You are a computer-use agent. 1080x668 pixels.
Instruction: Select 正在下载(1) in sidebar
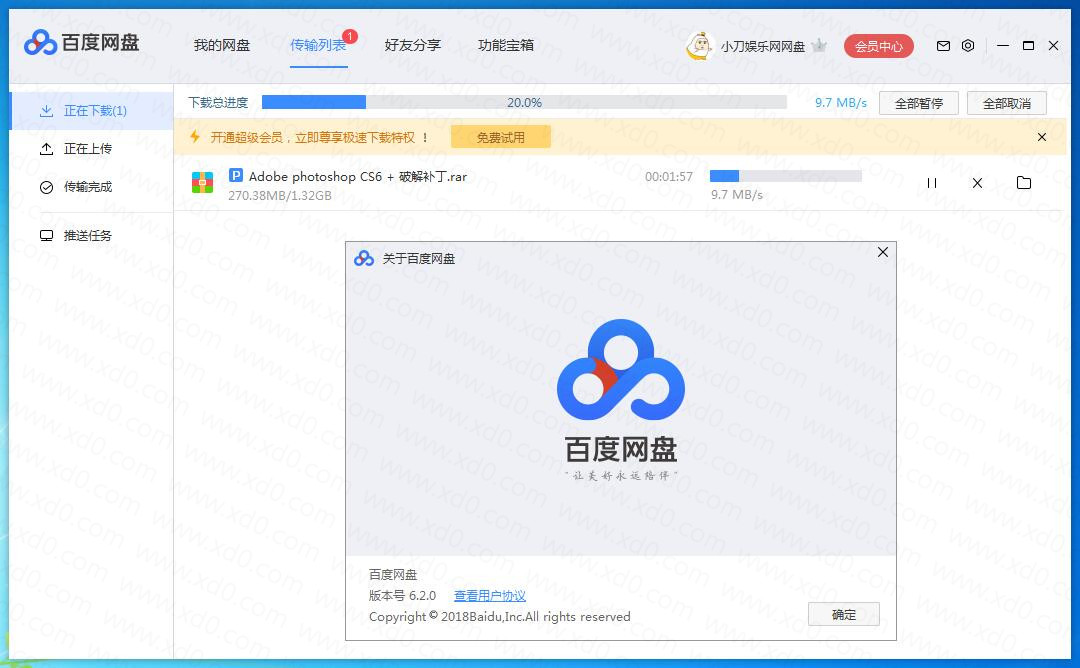pyautogui.click(x=91, y=111)
